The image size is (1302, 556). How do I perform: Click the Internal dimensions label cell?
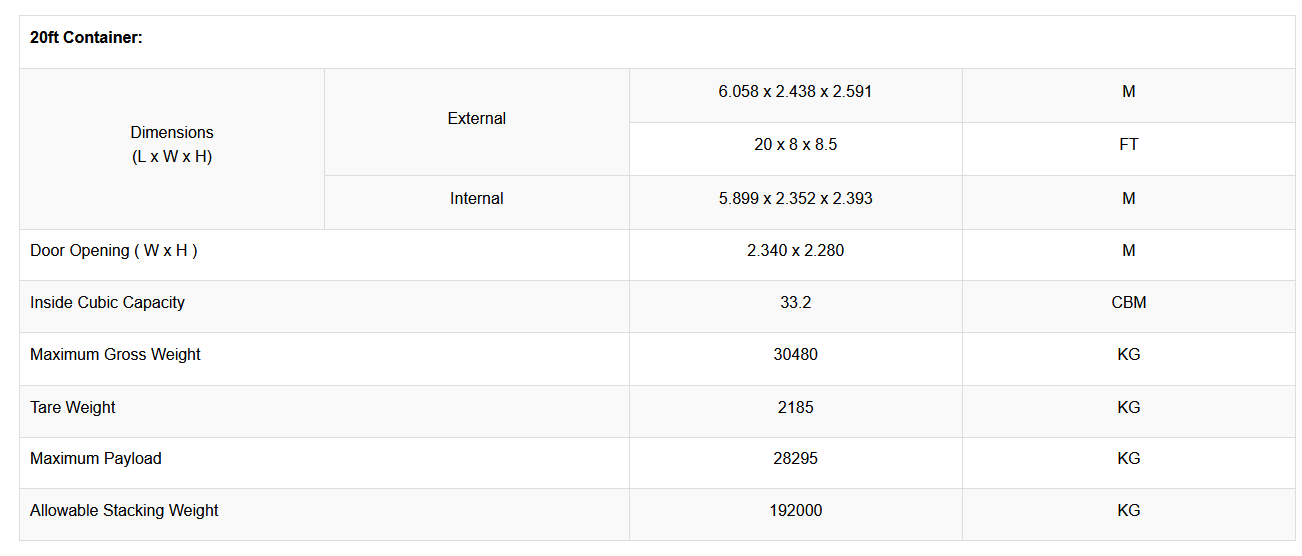[x=477, y=199]
